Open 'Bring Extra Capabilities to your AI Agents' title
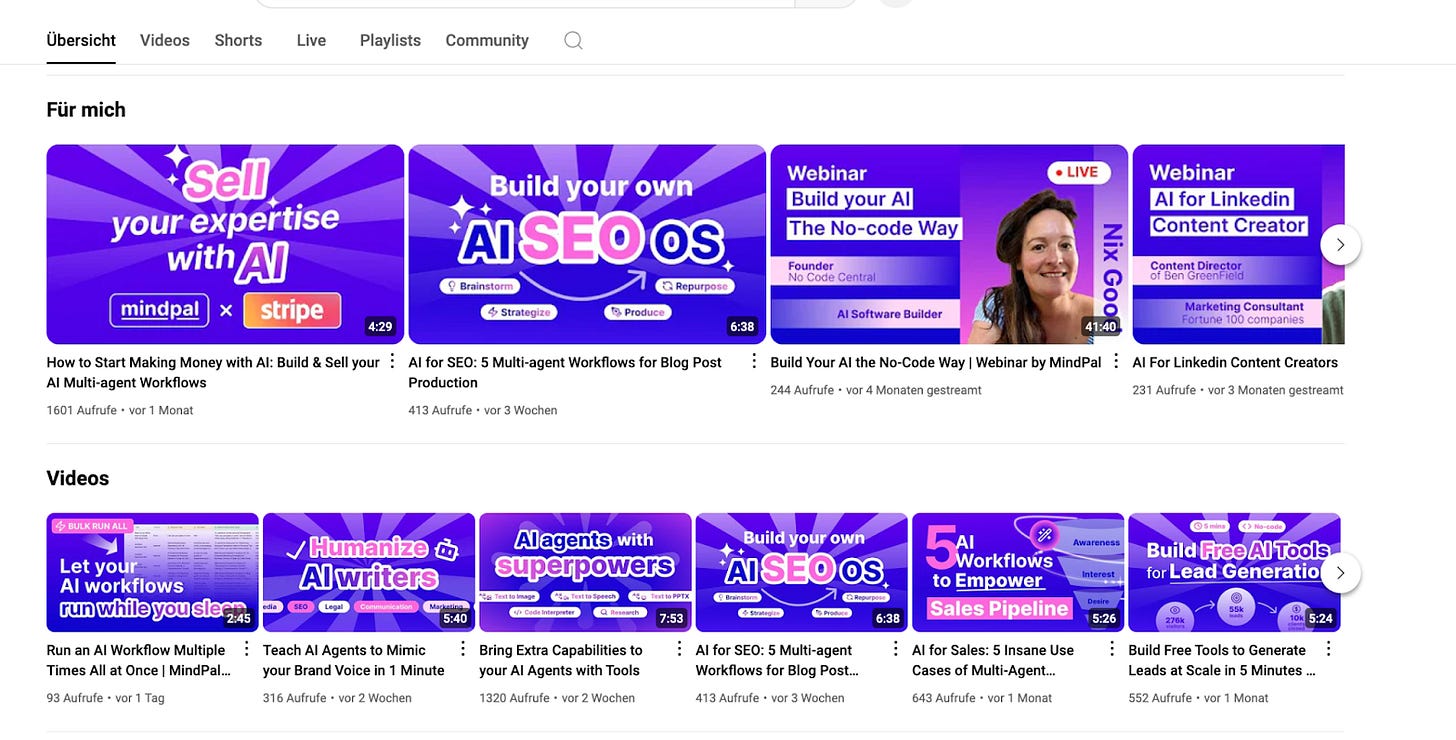The height and width of the screenshot is (740, 1456). pyautogui.click(x=561, y=660)
